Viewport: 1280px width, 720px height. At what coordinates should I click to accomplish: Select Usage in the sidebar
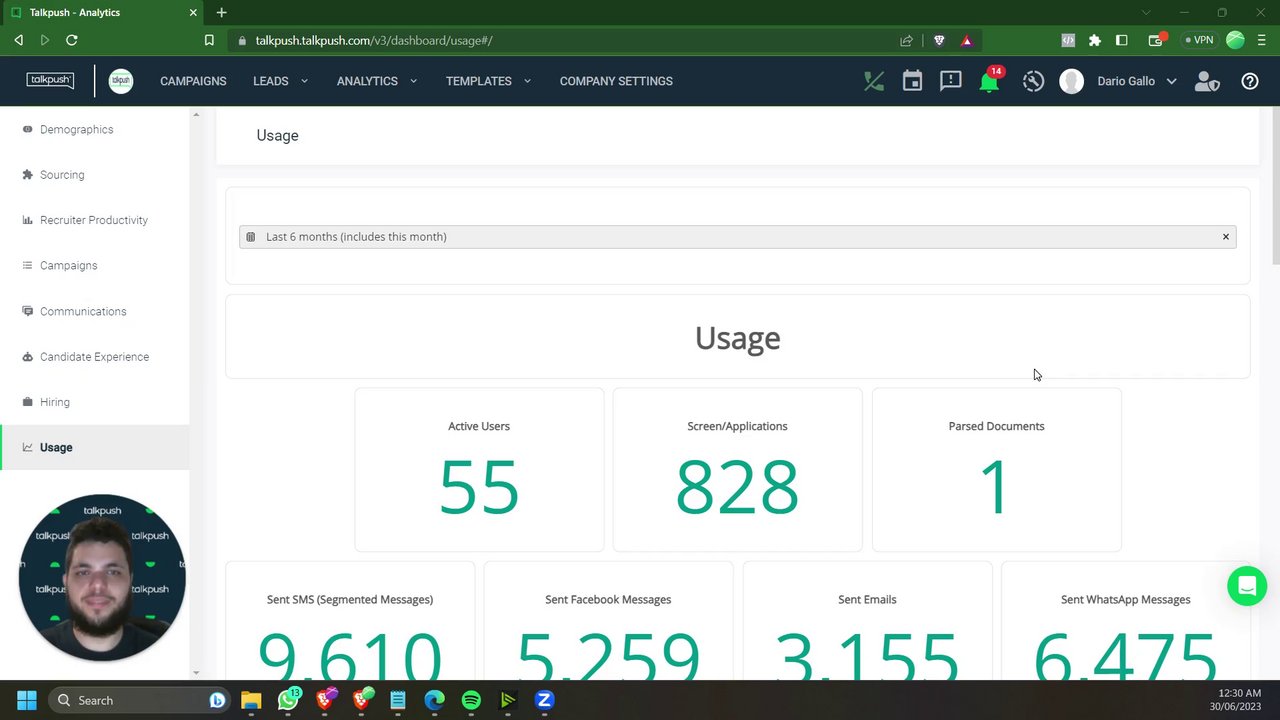pos(95,447)
